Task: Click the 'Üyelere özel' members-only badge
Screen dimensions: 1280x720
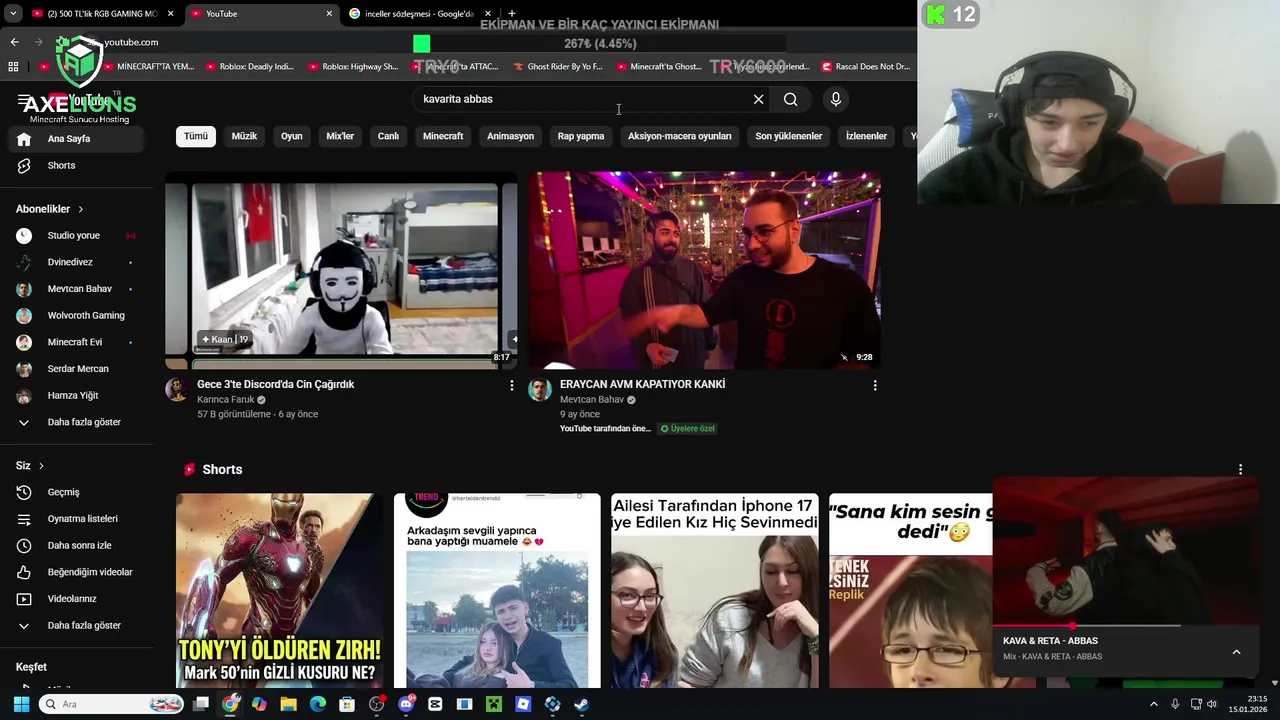Action: [x=687, y=428]
